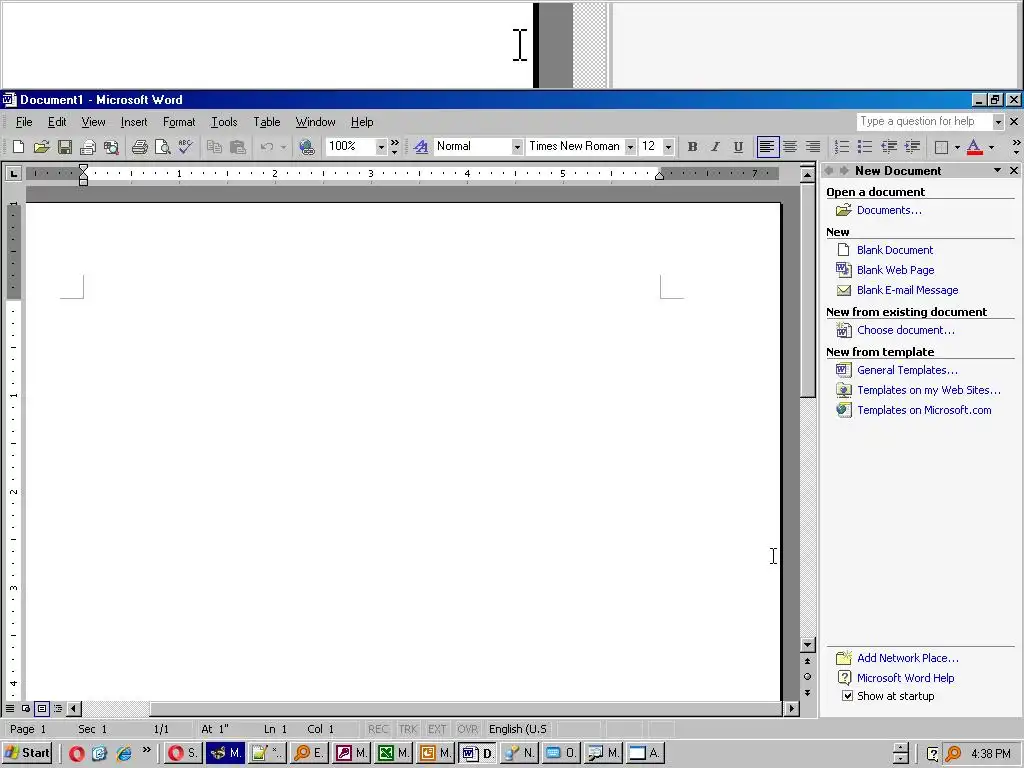Toggle TRK track changes in status bar

408,729
